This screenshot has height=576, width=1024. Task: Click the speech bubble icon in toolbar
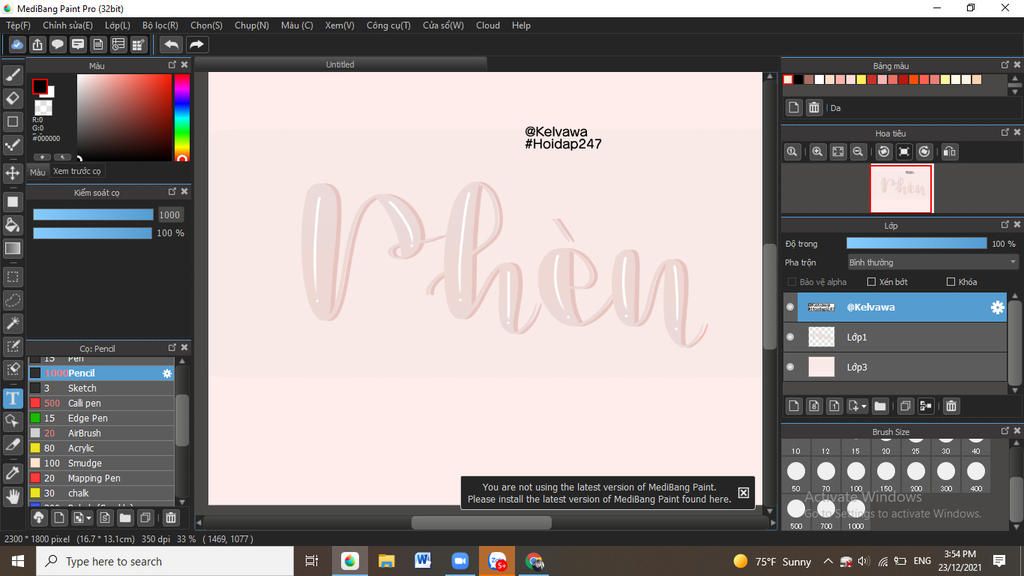[57, 44]
